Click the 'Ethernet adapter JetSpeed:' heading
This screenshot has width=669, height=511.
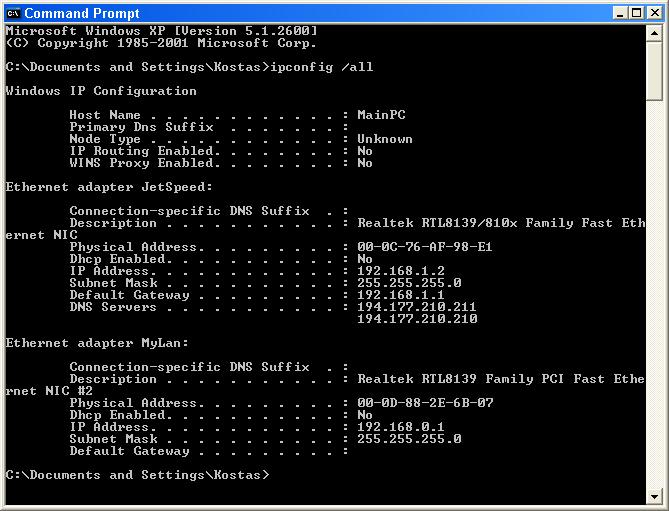coord(109,187)
